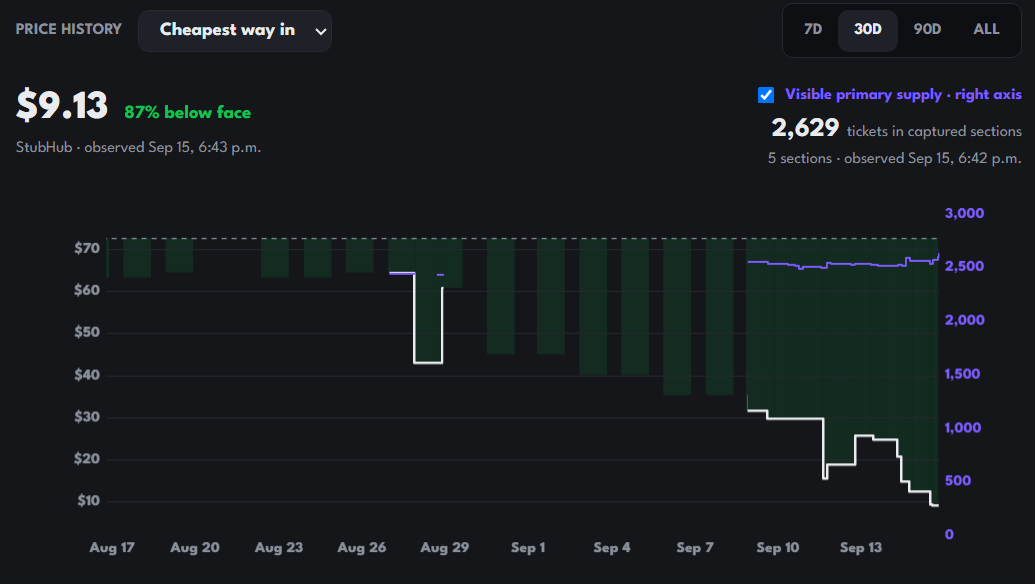The image size is (1035, 584).
Task: Click the $20 price axis label
Action: [87, 459]
